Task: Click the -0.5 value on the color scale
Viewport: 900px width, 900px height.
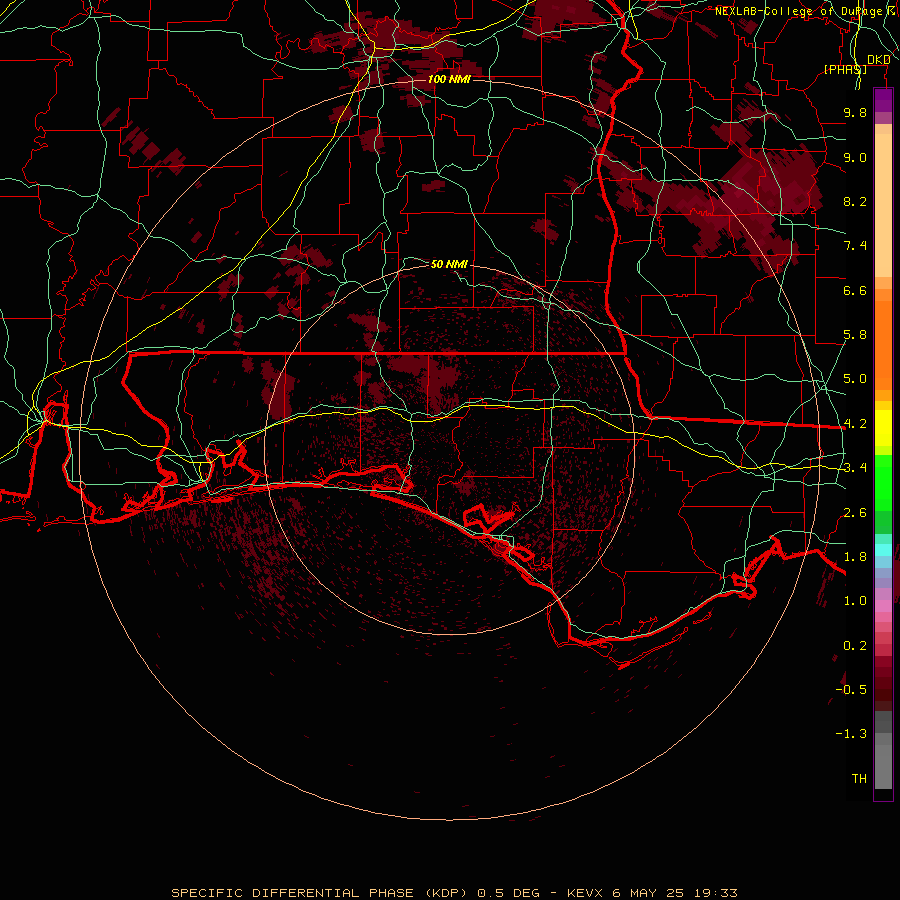Action: pyautogui.click(x=851, y=689)
